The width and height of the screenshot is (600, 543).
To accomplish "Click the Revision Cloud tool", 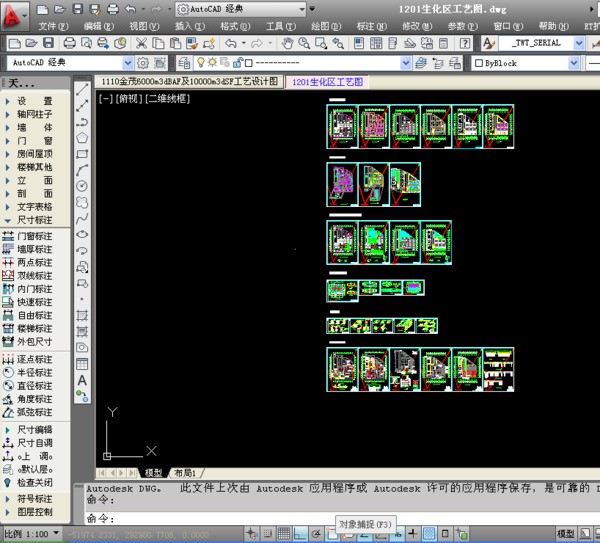I will coord(83,202).
